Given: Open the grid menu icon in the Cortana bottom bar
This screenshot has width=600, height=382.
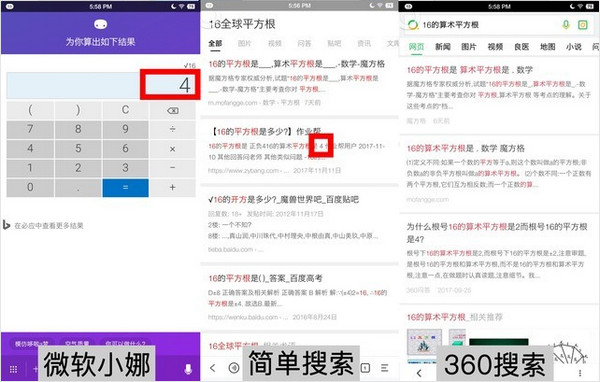Looking at the screenshot, I should point(13,369).
